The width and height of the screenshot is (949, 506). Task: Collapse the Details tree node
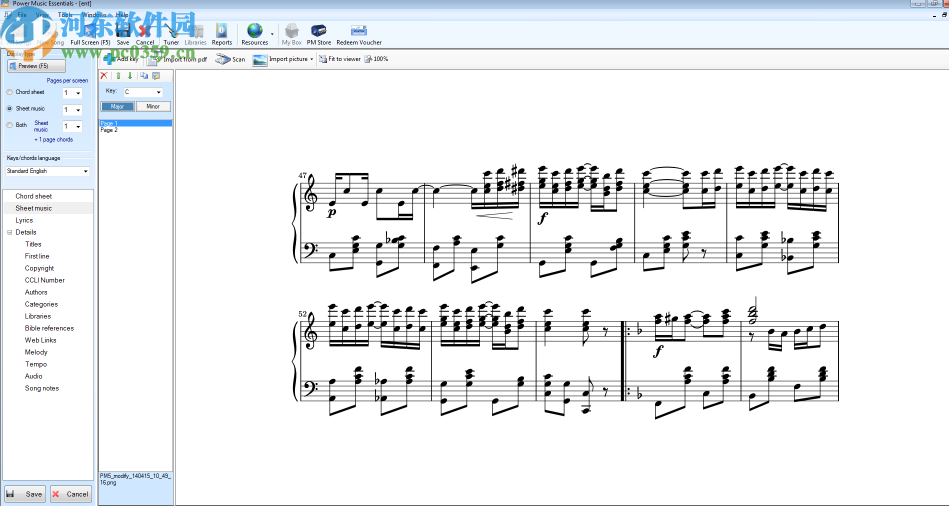(x=10, y=232)
